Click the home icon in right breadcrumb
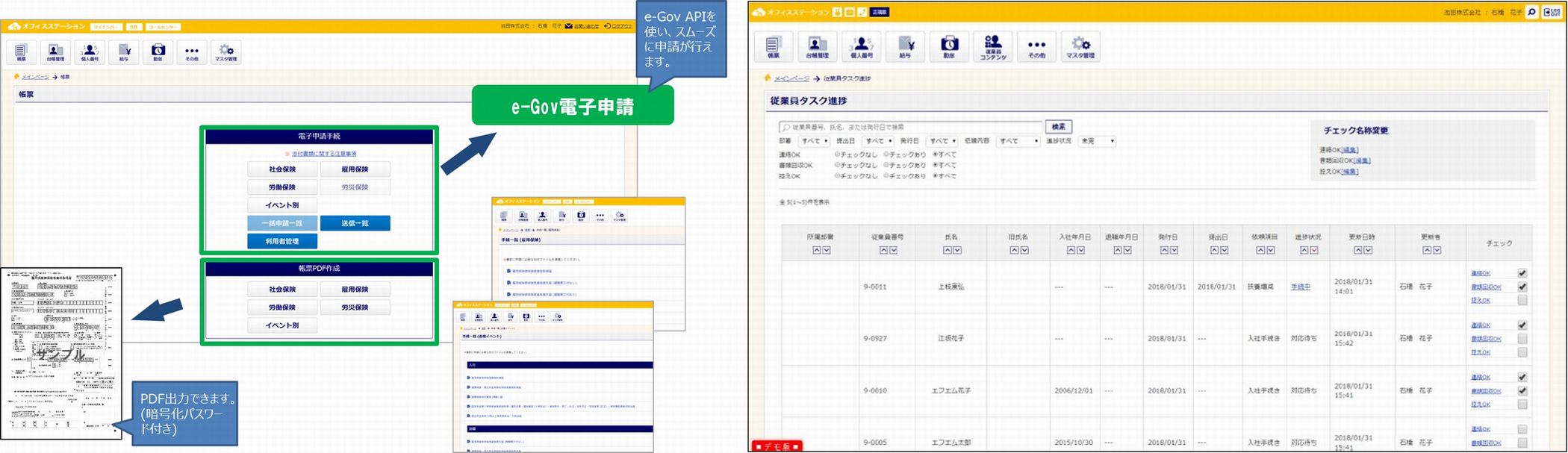Viewport: 1568px width, 453px height. pos(767,78)
